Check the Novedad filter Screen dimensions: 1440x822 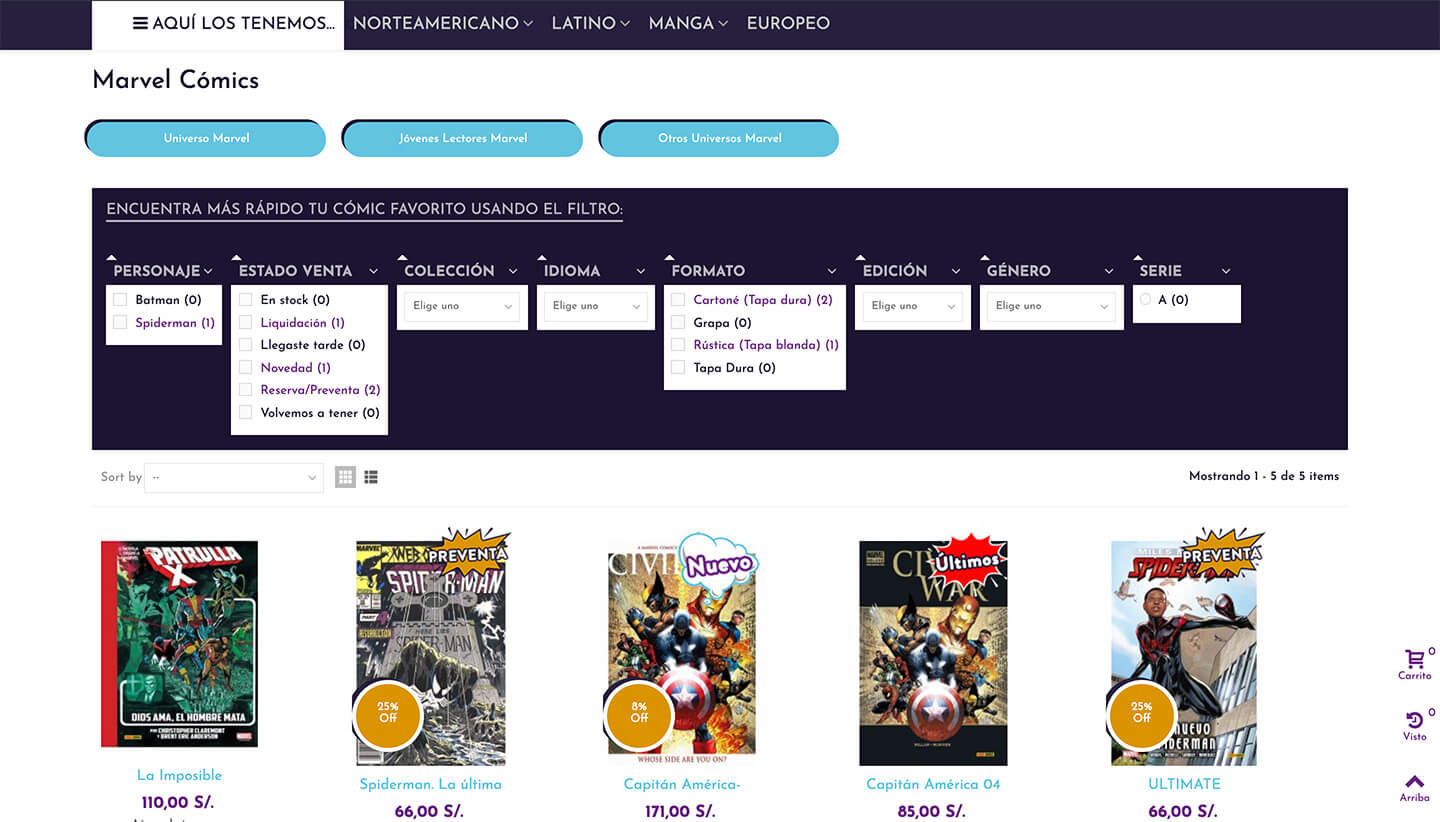tap(245, 368)
